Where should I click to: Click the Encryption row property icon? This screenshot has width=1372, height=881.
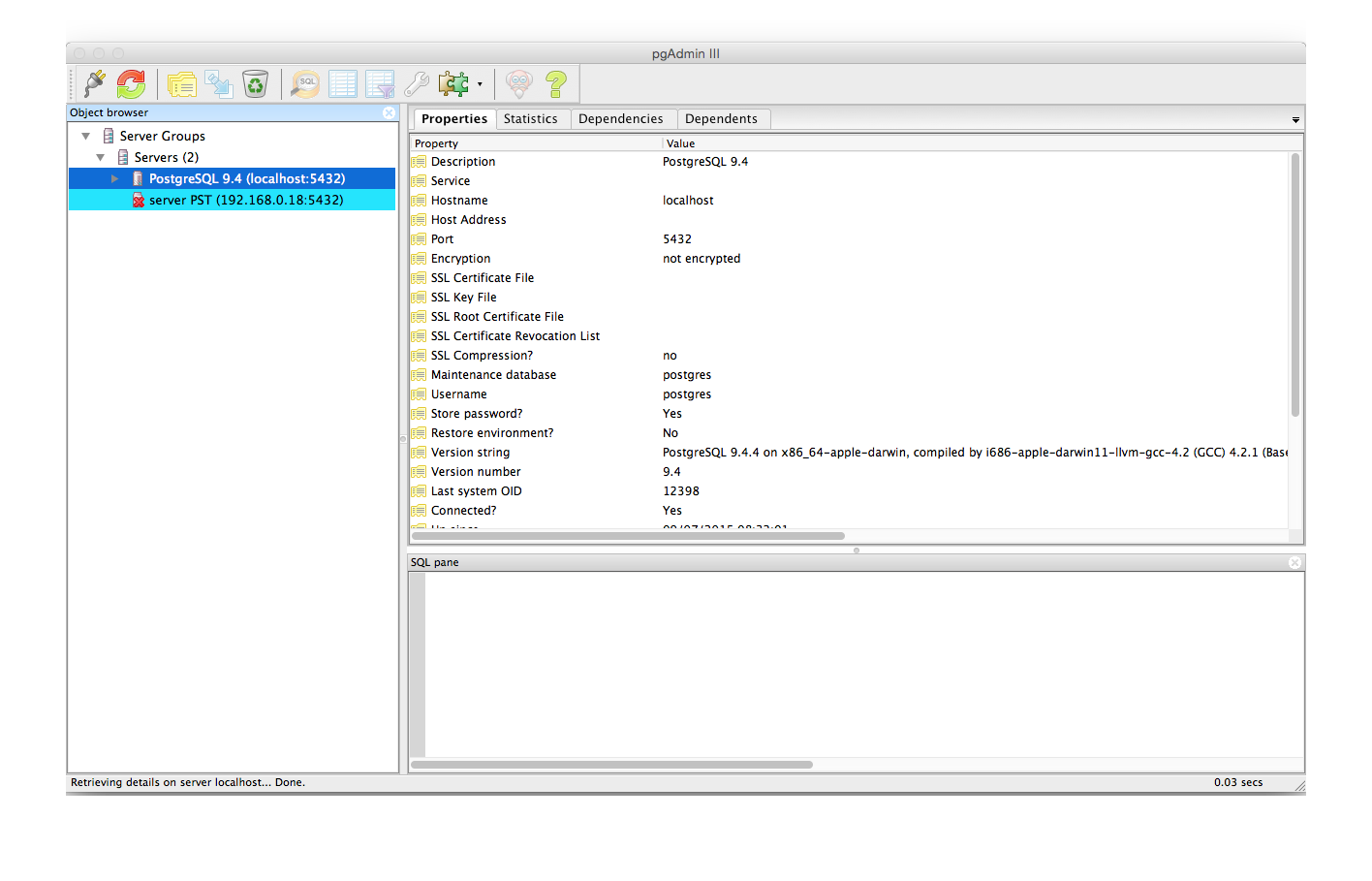pos(419,259)
